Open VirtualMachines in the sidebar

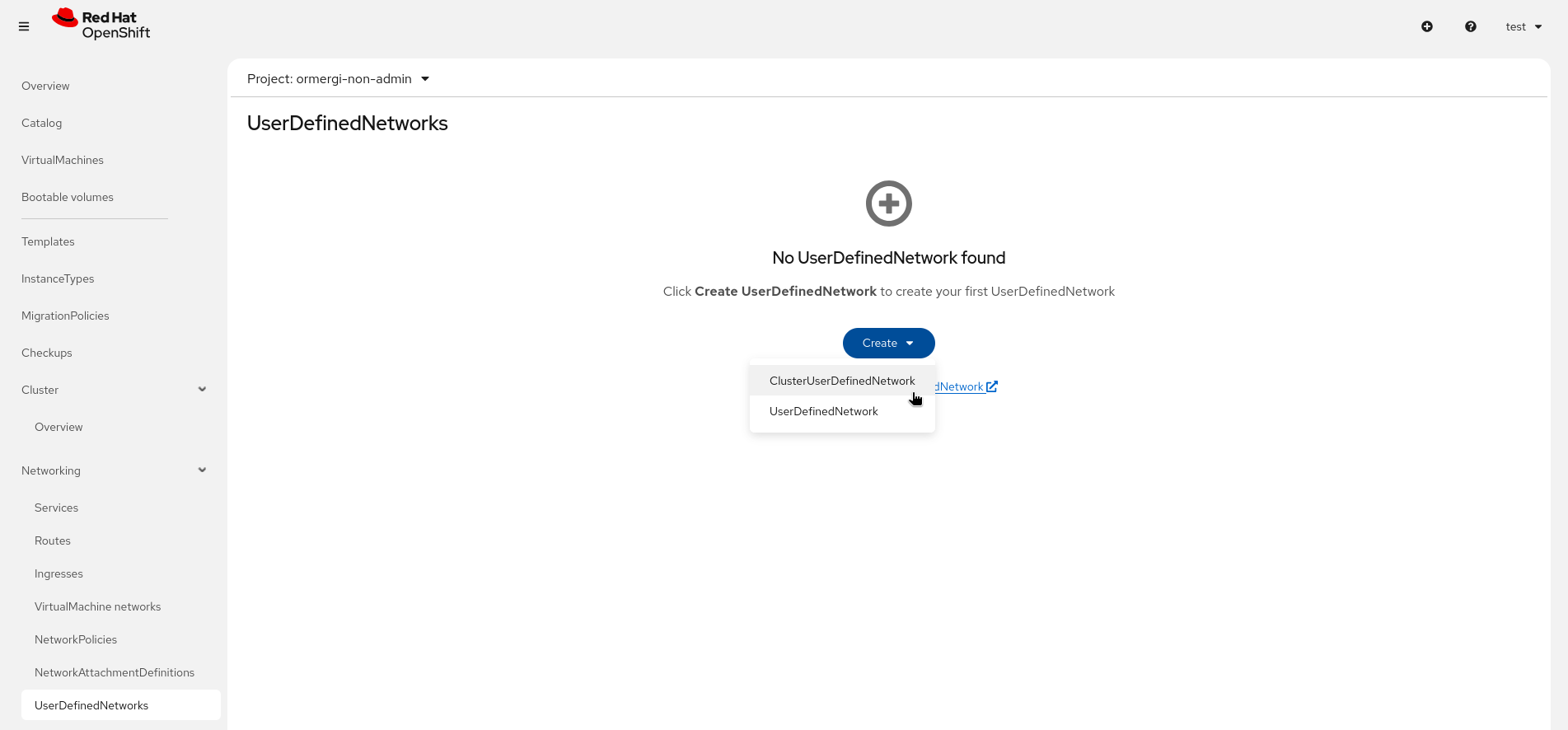[63, 160]
